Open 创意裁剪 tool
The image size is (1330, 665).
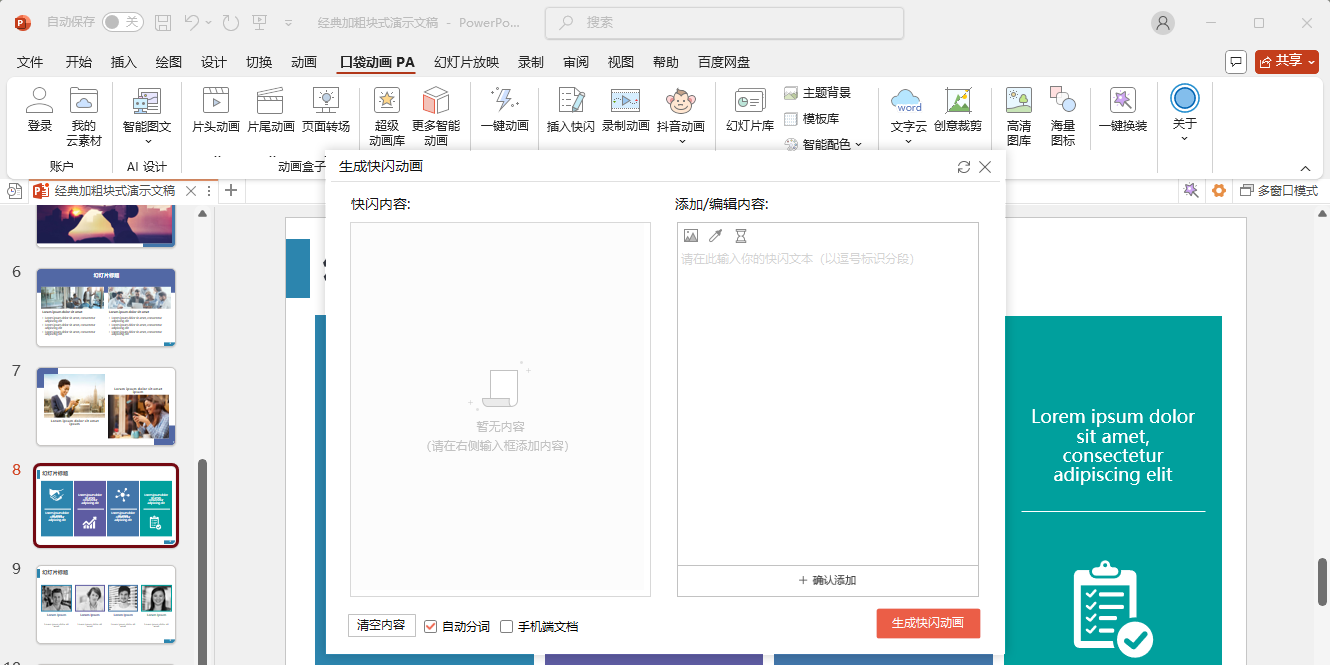(958, 101)
